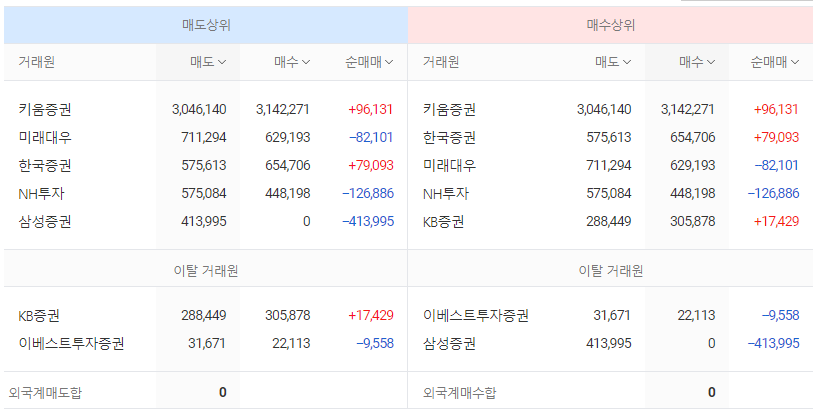Click +17,429 net value in 매도상위 KB증권 row
The width and height of the screenshot is (818, 413).
click(370, 315)
